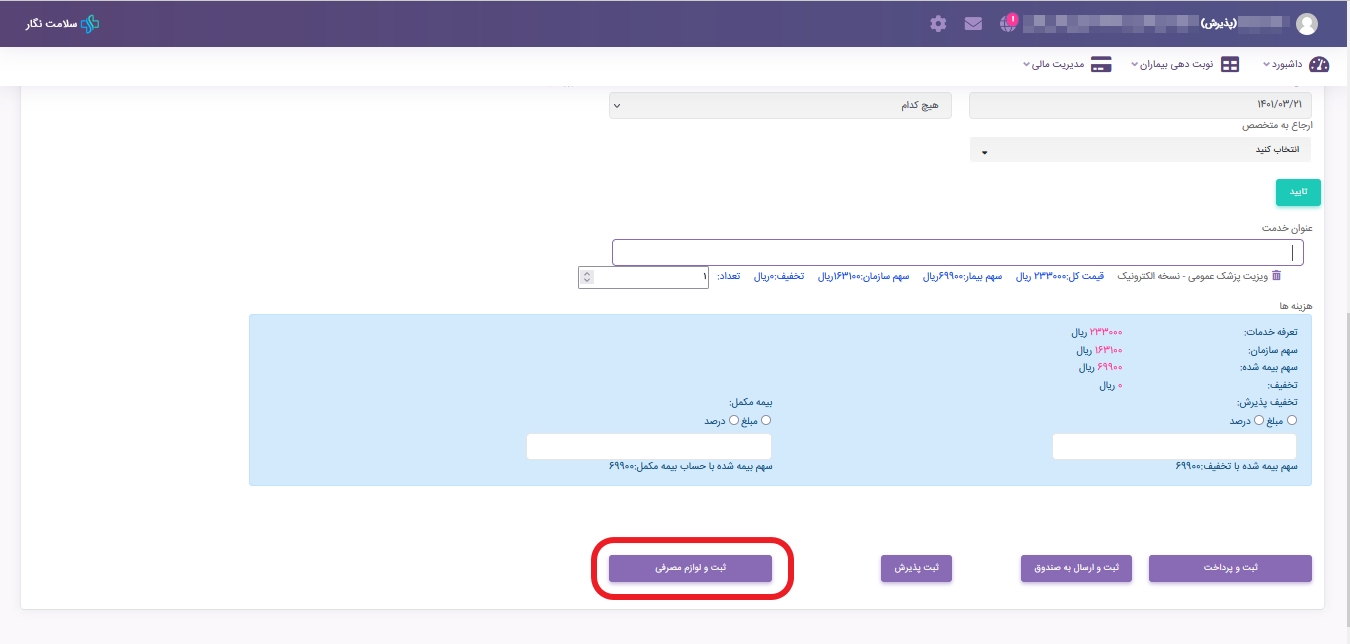1350x644 pixels.
Task: Click the credit card icon for مدیریت مالی
Action: click(1101, 65)
